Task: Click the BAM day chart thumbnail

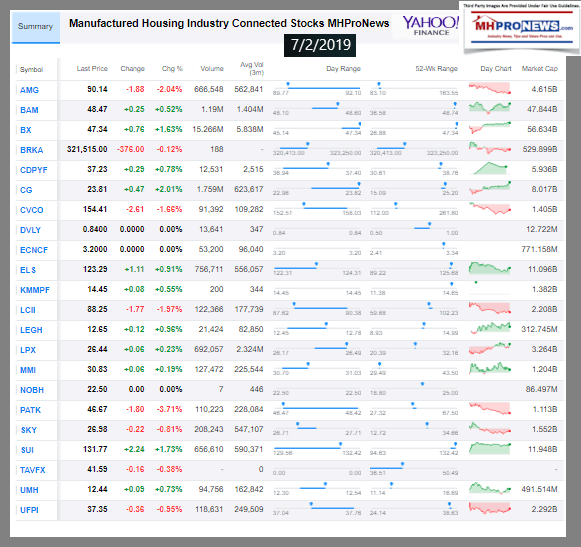Action: [x=490, y=108]
